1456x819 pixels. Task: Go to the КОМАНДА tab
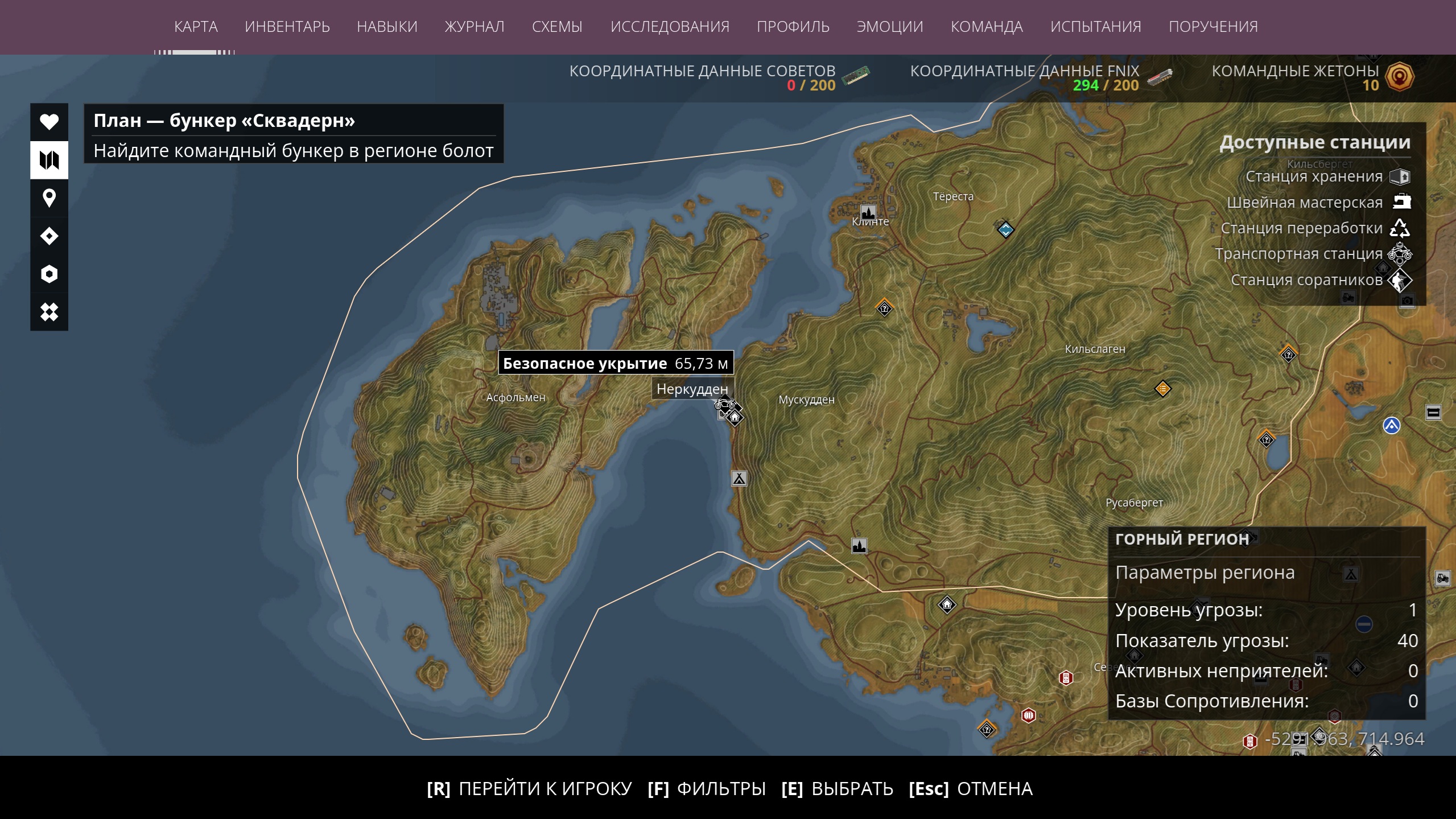[987, 27]
